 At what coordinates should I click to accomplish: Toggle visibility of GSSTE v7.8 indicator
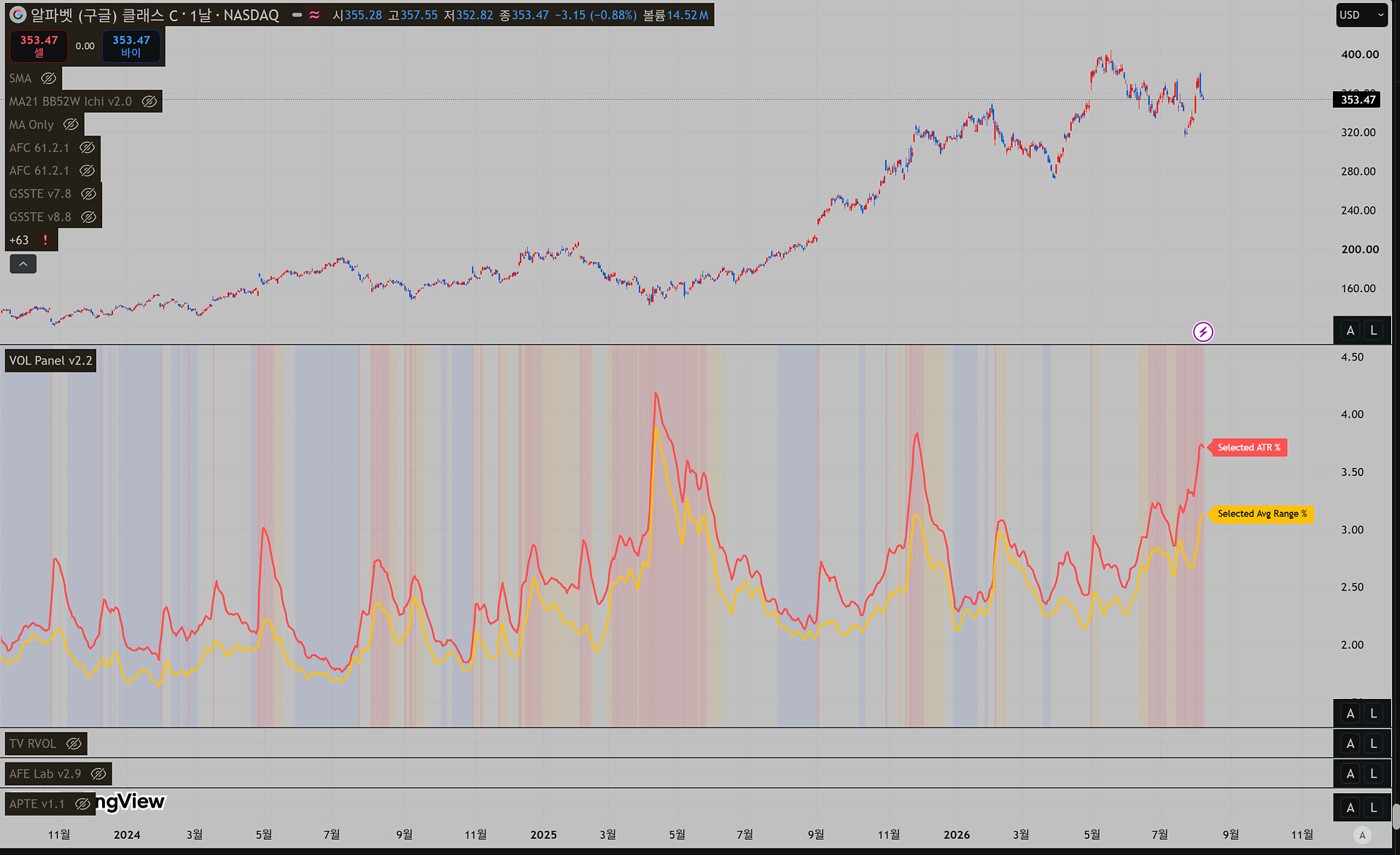point(88,194)
